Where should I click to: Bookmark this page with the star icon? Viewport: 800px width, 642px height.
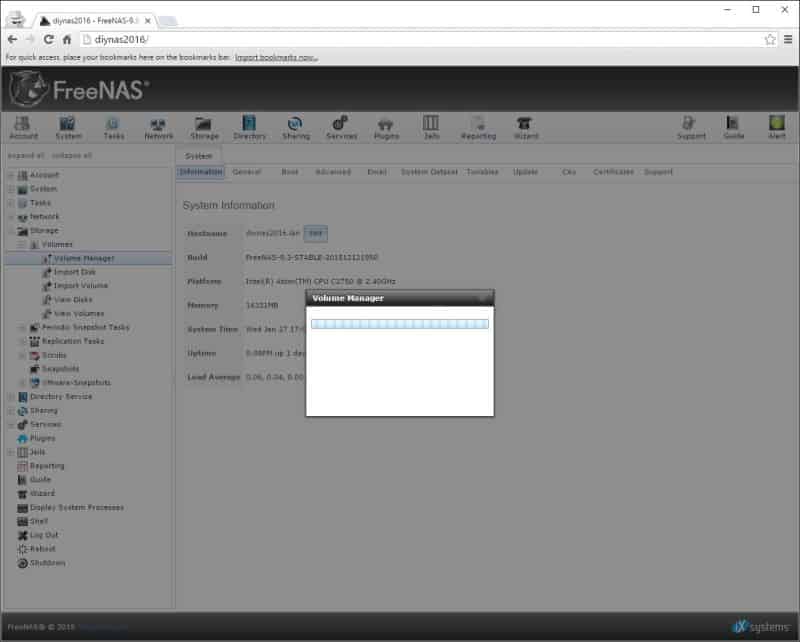point(770,39)
